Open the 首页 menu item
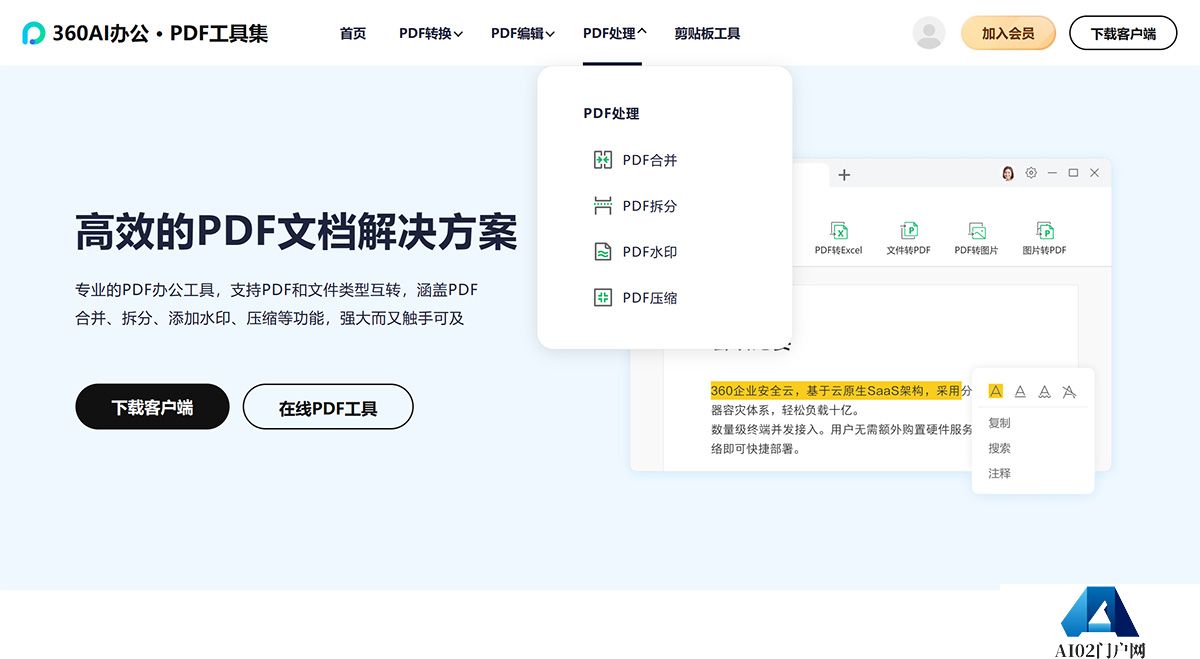Viewport: 1200px width, 659px height. coord(353,33)
